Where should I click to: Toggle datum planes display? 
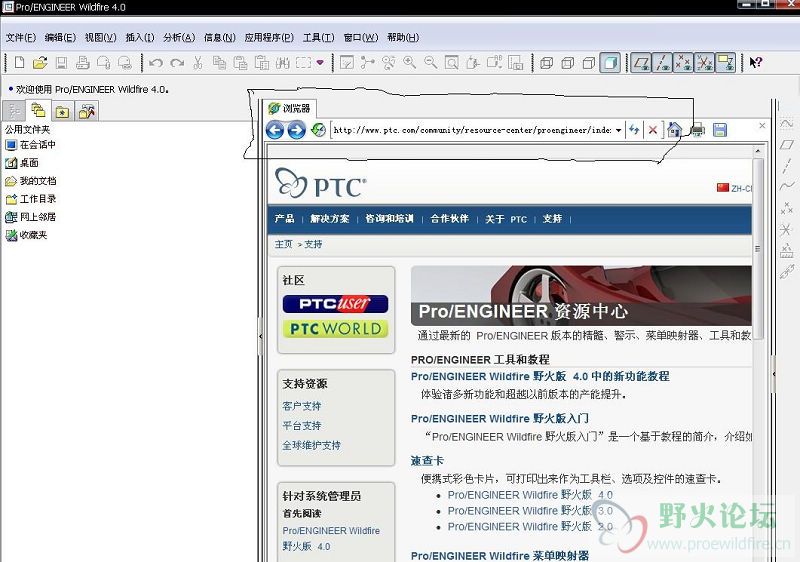641,63
